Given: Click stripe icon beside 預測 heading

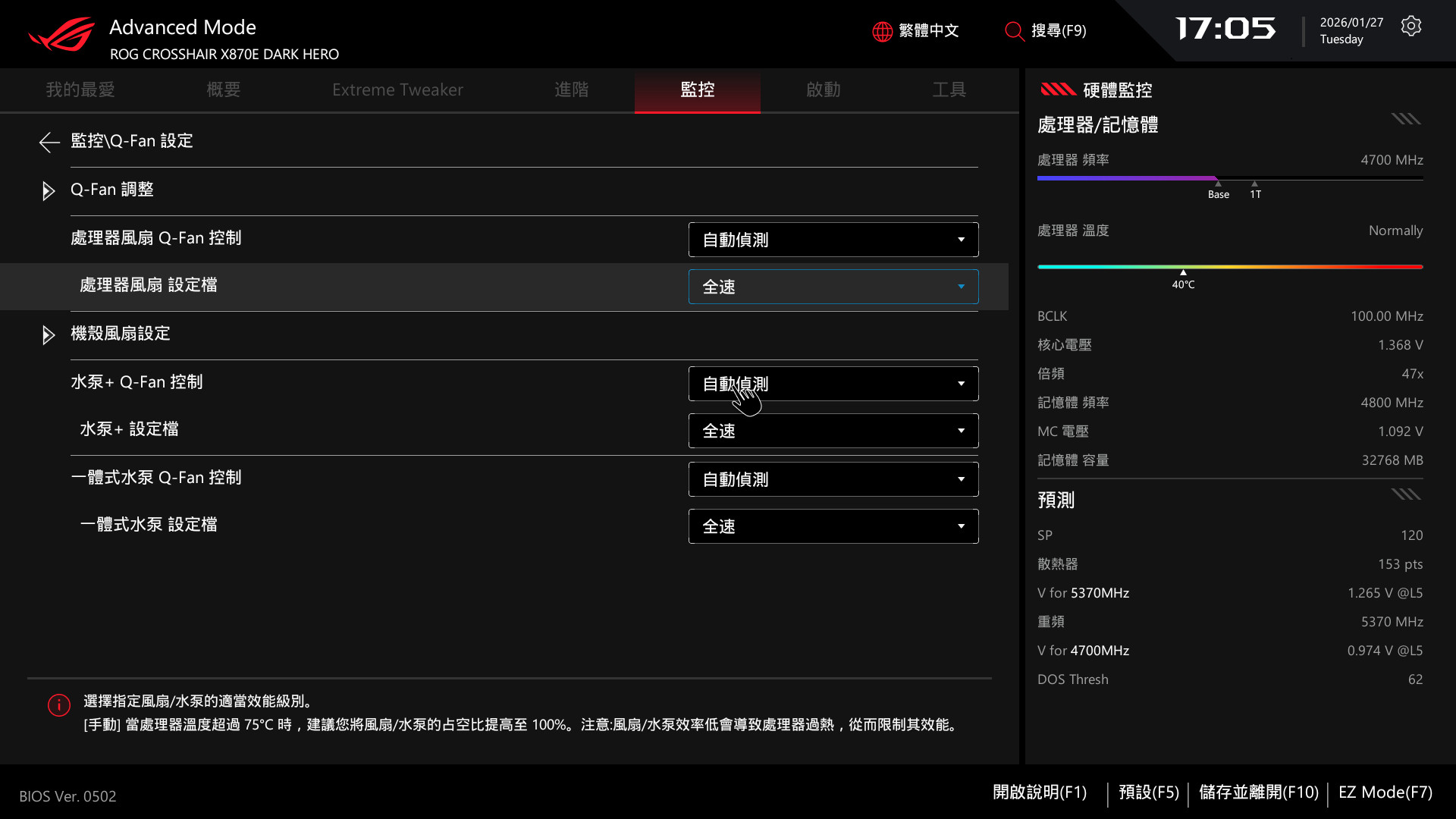Looking at the screenshot, I should pyautogui.click(x=1405, y=494).
